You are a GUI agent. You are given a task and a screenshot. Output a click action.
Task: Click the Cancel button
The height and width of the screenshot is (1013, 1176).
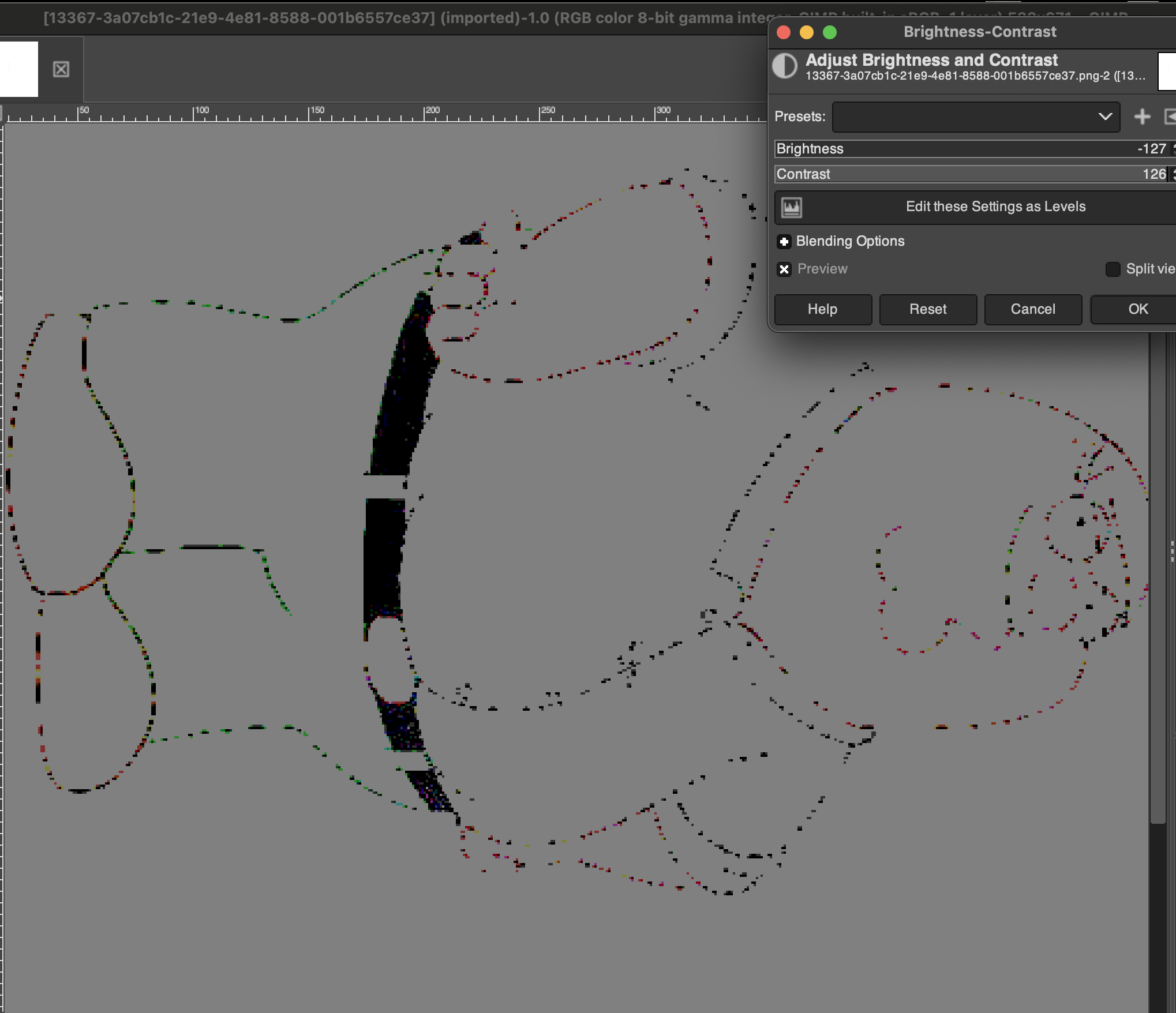[x=1033, y=309]
